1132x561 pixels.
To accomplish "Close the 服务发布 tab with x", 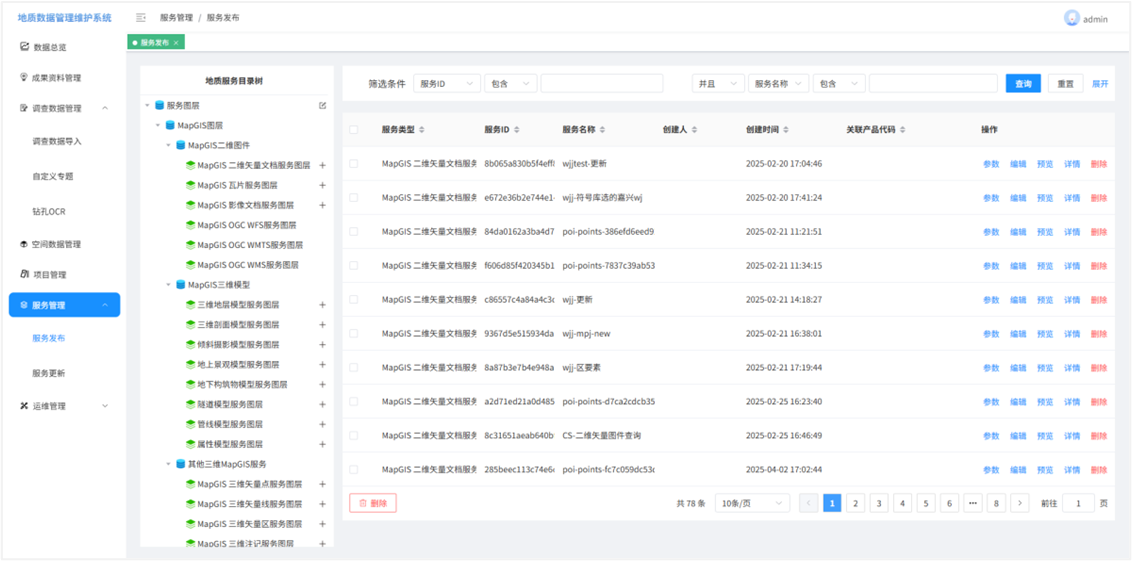I will (x=176, y=43).
